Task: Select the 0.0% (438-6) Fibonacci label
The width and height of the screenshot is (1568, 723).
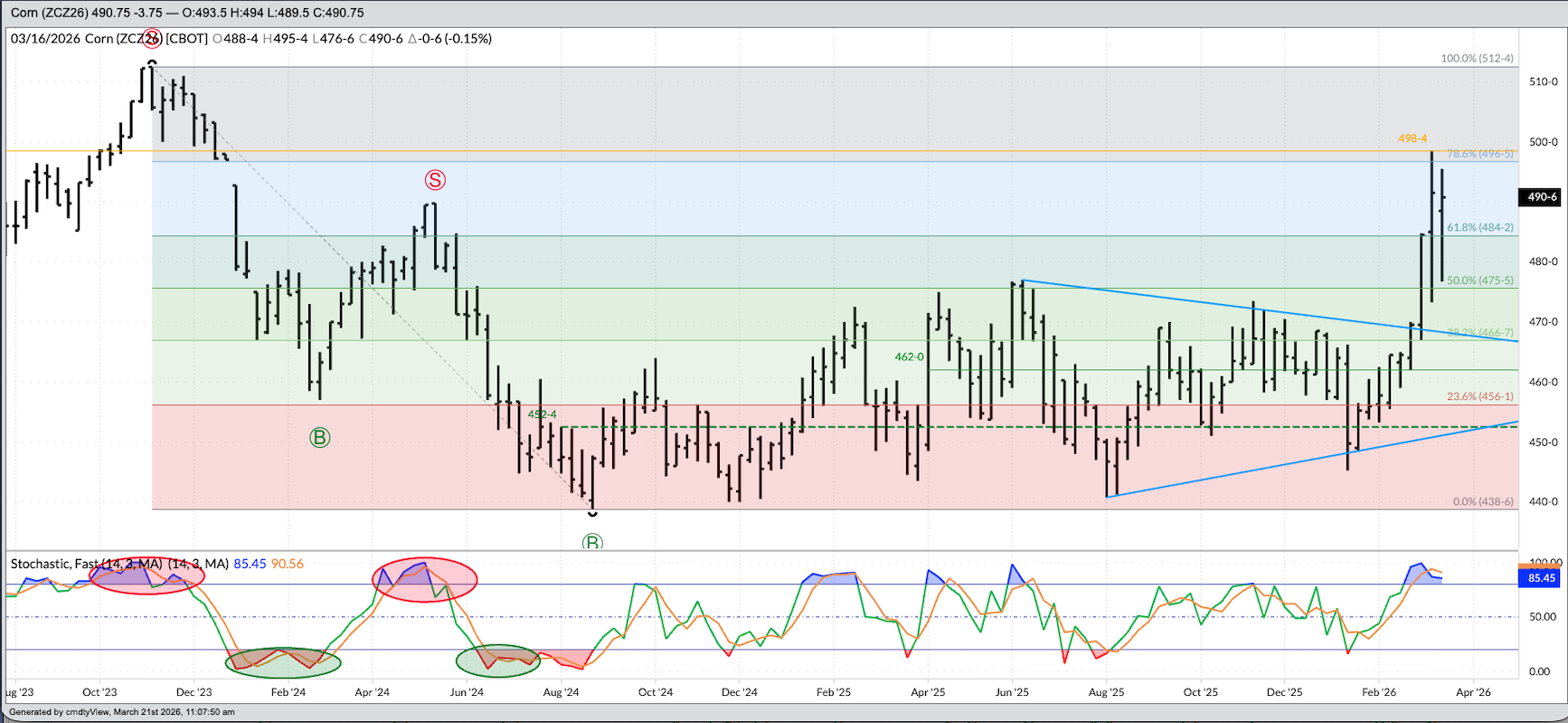Action: (1482, 501)
